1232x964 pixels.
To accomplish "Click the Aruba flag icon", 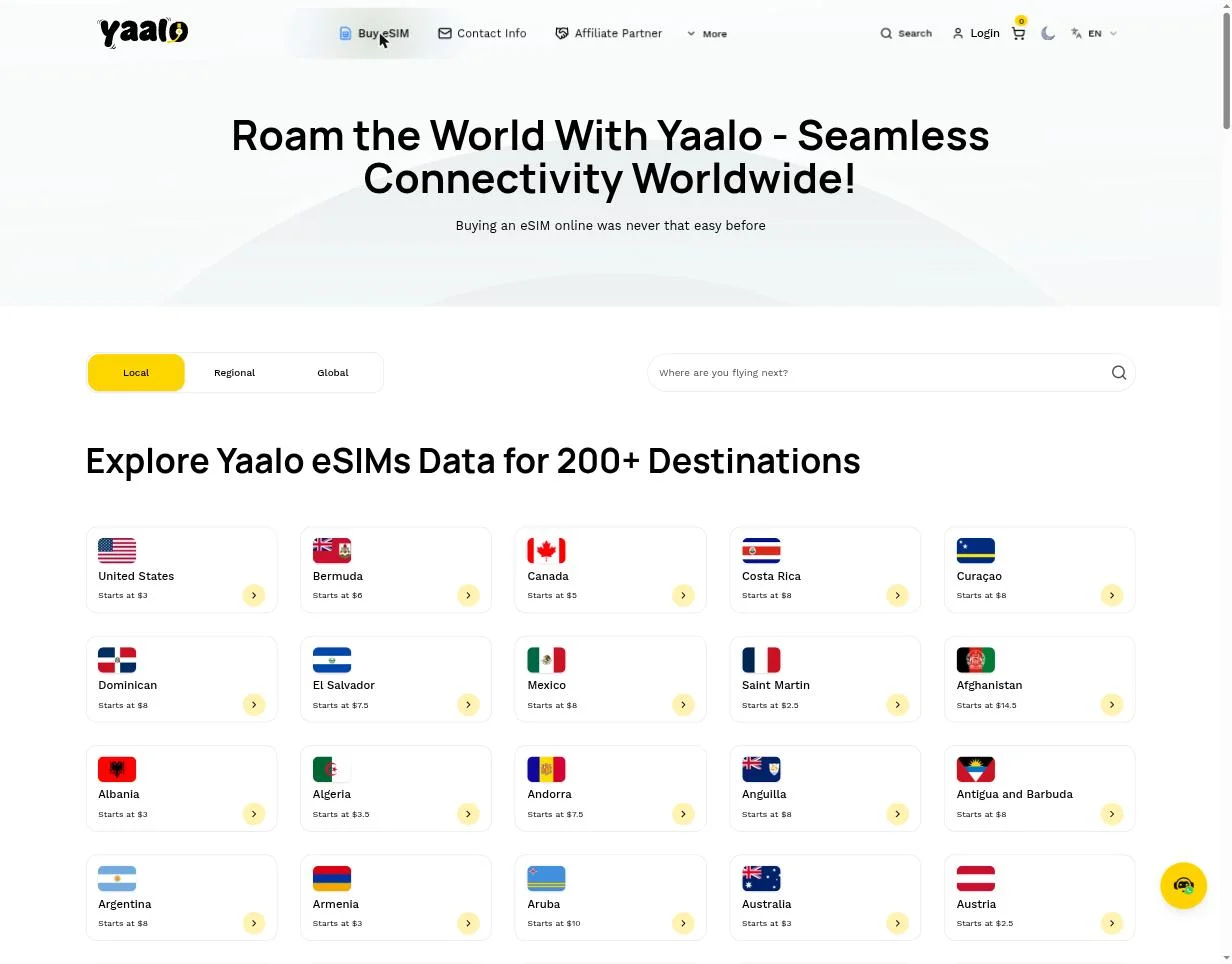I will pyautogui.click(x=547, y=879).
